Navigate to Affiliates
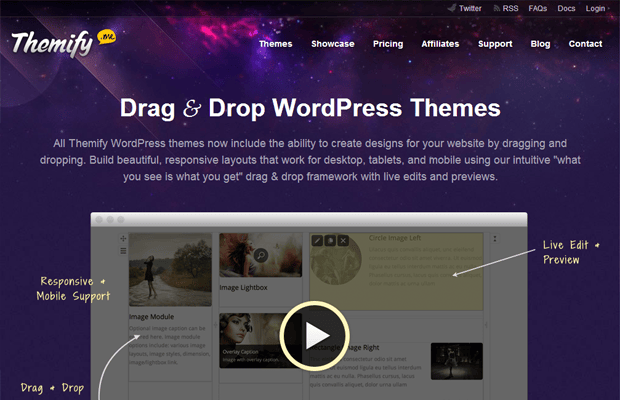Screen dimensions: 620x400 [440, 44]
